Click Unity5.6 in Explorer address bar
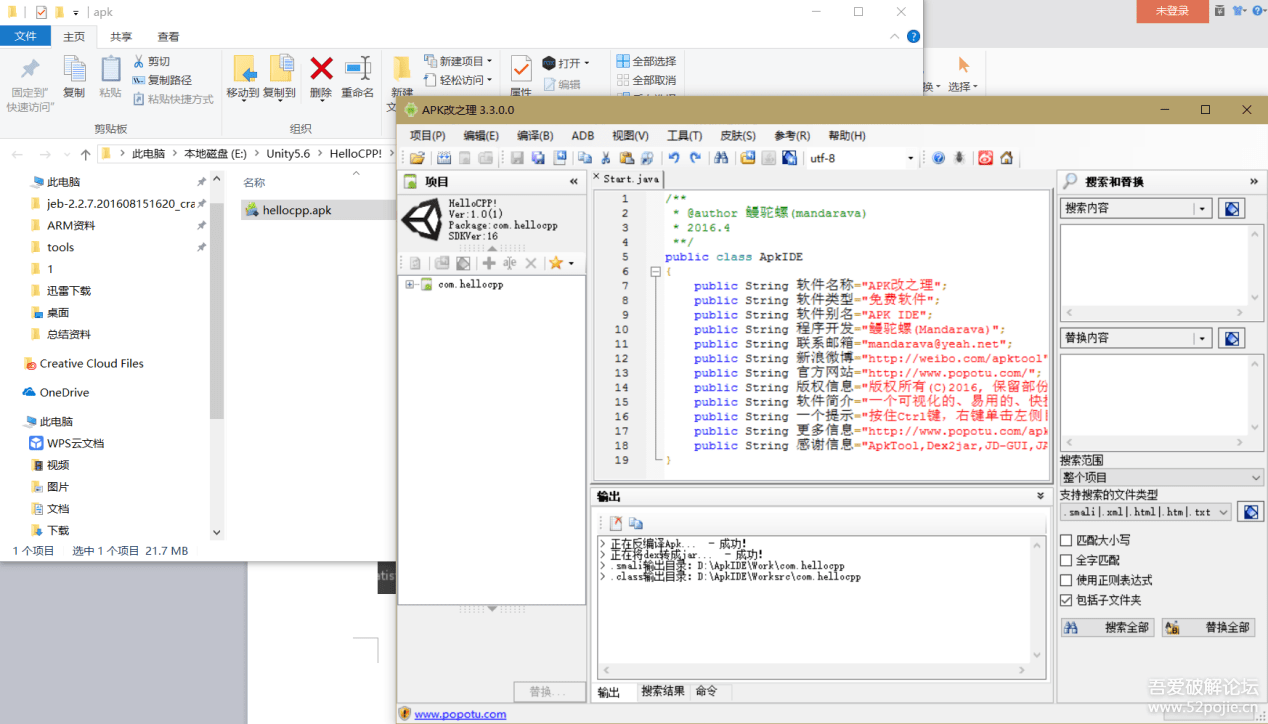Viewport: 1268px width, 724px height. (x=288, y=154)
